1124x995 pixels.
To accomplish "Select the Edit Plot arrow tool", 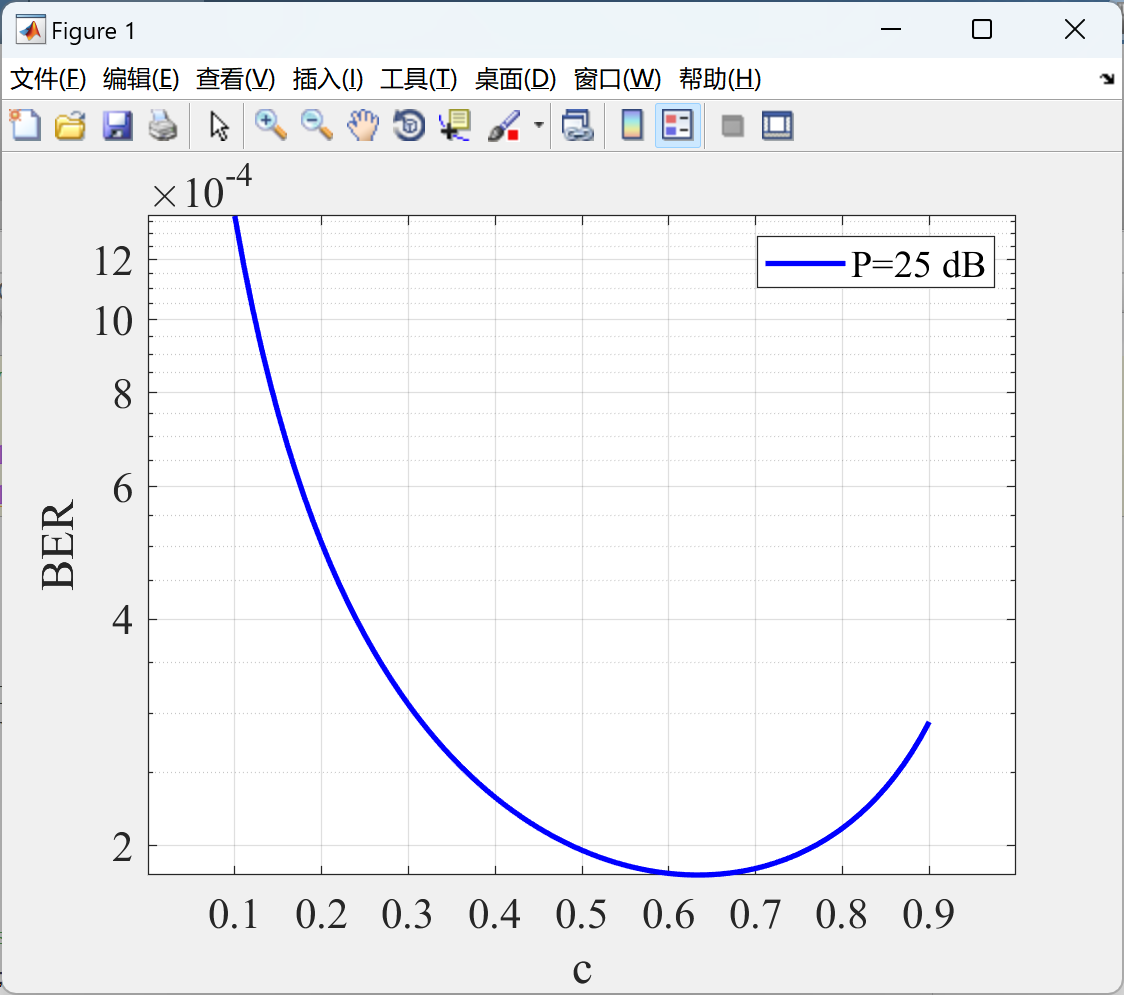I will pyautogui.click(x=219, y=126).
